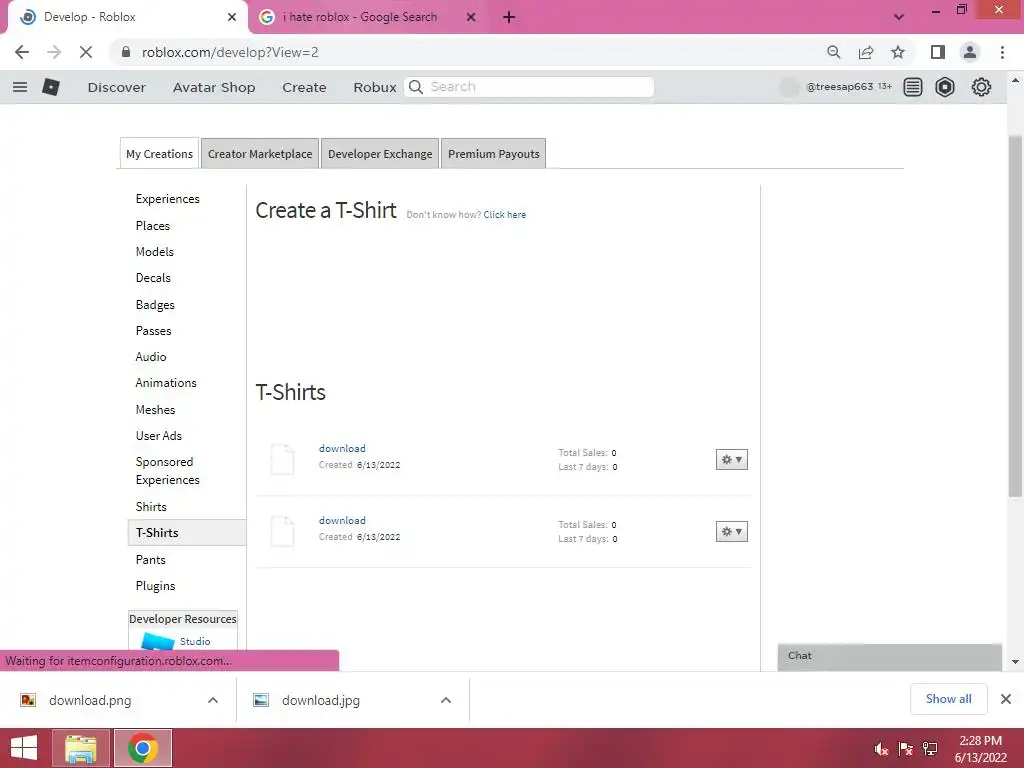Open the Roblox hamburger navigation menu
Image resolution: width=1024 pixels, height=768 pixels.
click(x=20, y=87)
